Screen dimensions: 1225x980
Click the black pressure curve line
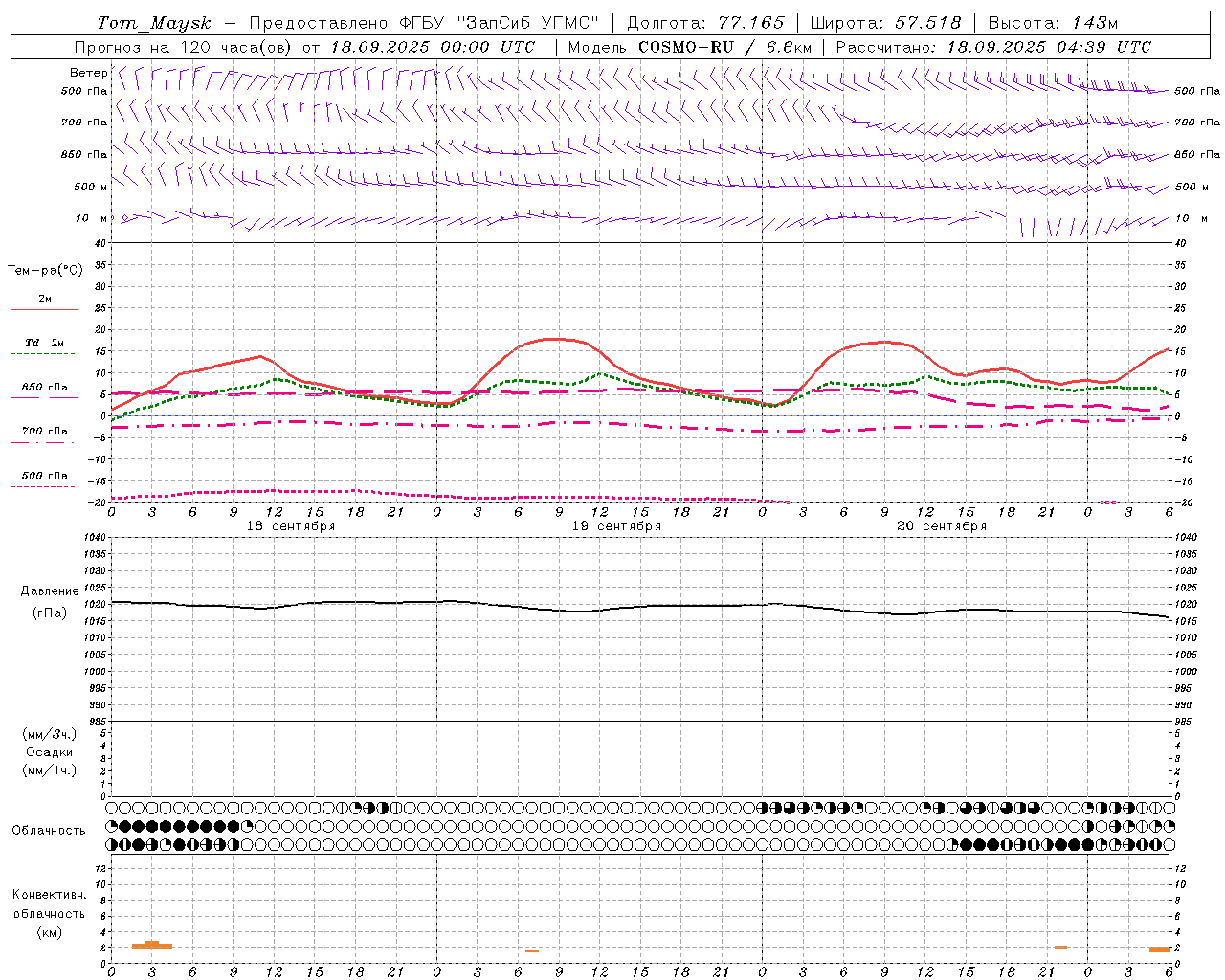click(639, 607)
